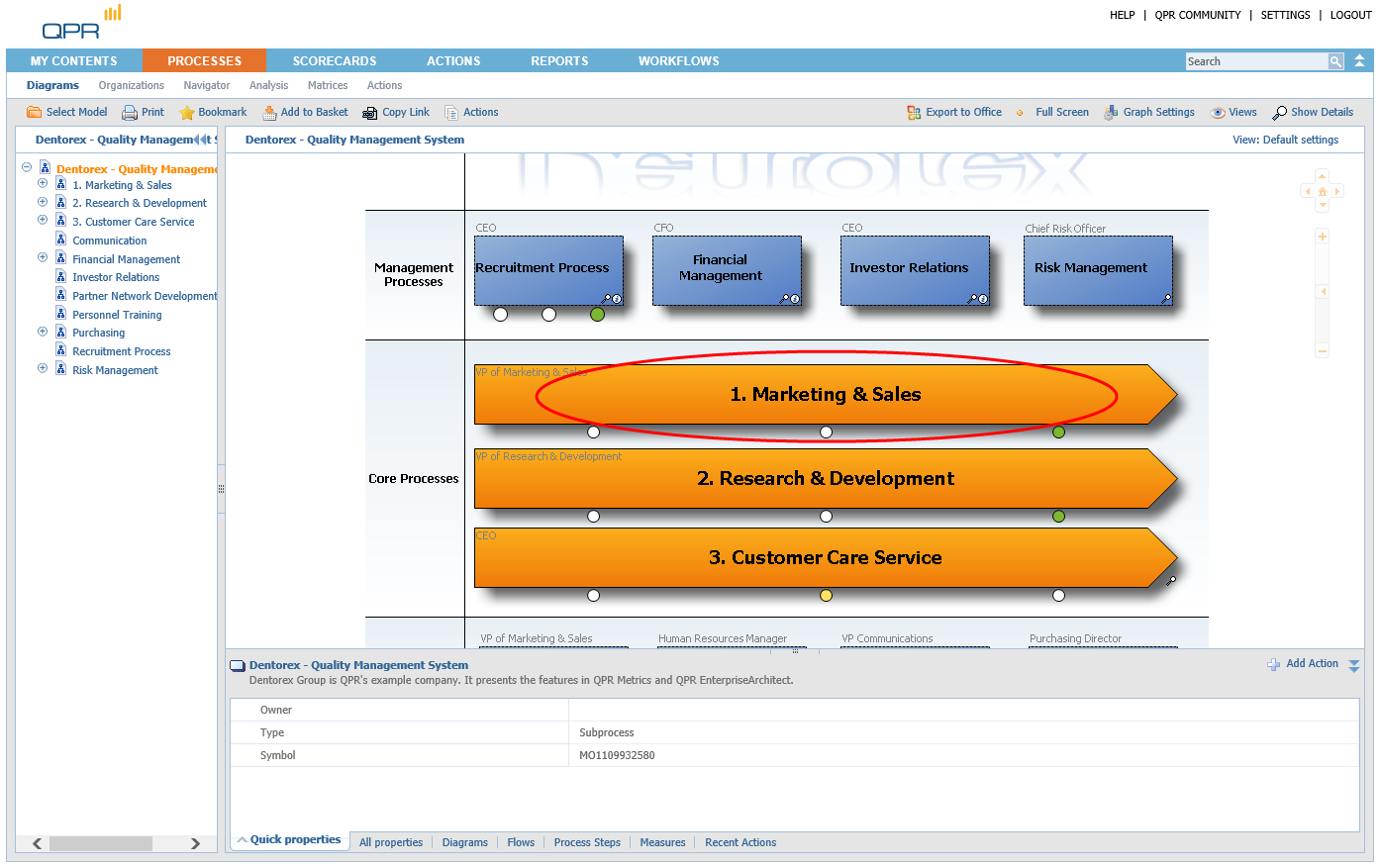Click the Print toolbar icon
Viewport: 1380px width, 868px height.
click(130, 113)
